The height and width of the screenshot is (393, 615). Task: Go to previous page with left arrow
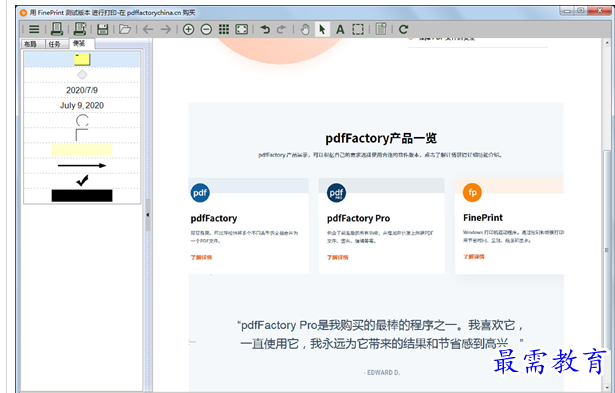(148, 29)
